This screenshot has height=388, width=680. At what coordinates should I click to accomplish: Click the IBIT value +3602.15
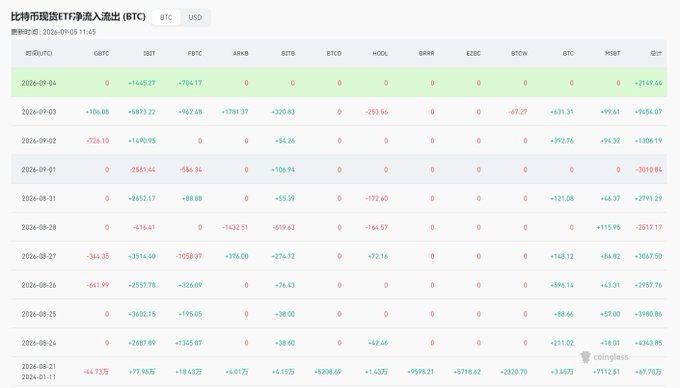[x=142, y=314]
